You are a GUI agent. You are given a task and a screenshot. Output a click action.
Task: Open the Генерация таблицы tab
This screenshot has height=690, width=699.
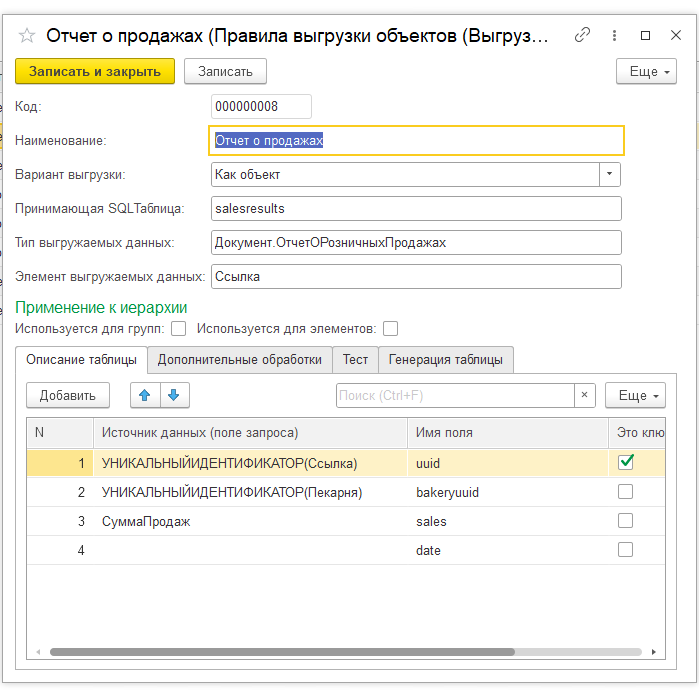(446, 360)
